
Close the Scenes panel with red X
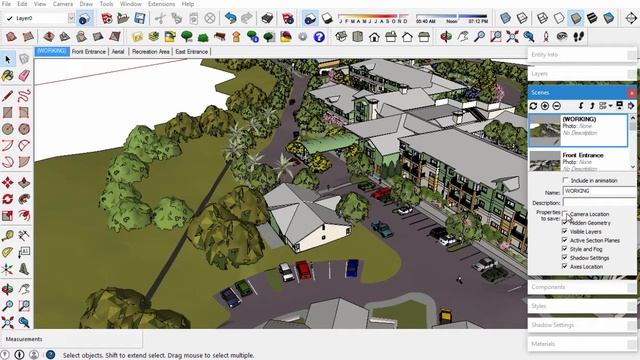[632, 93]
